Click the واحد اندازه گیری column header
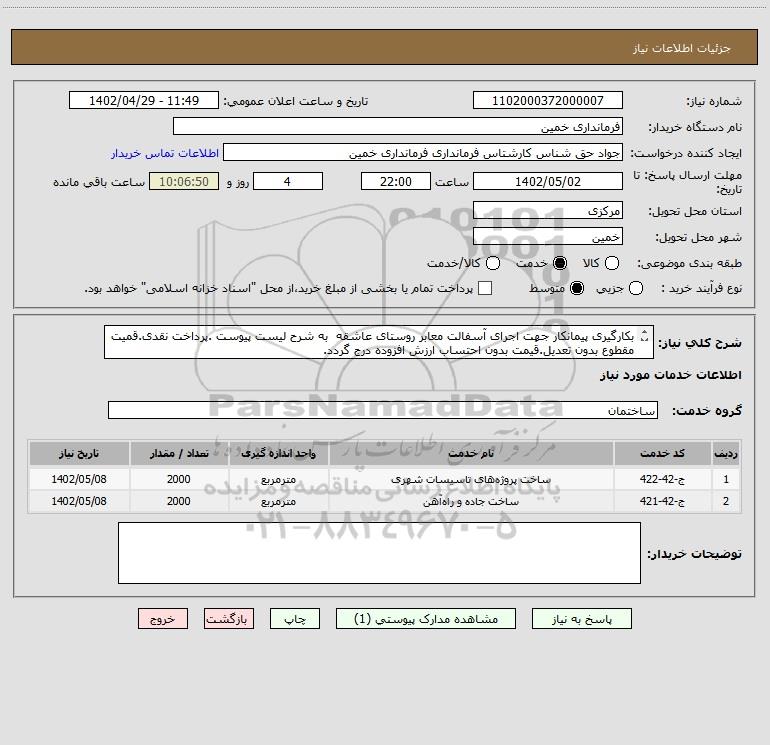Screen dimensions: 770x745 pyautogui.click(x=278, y=453)
